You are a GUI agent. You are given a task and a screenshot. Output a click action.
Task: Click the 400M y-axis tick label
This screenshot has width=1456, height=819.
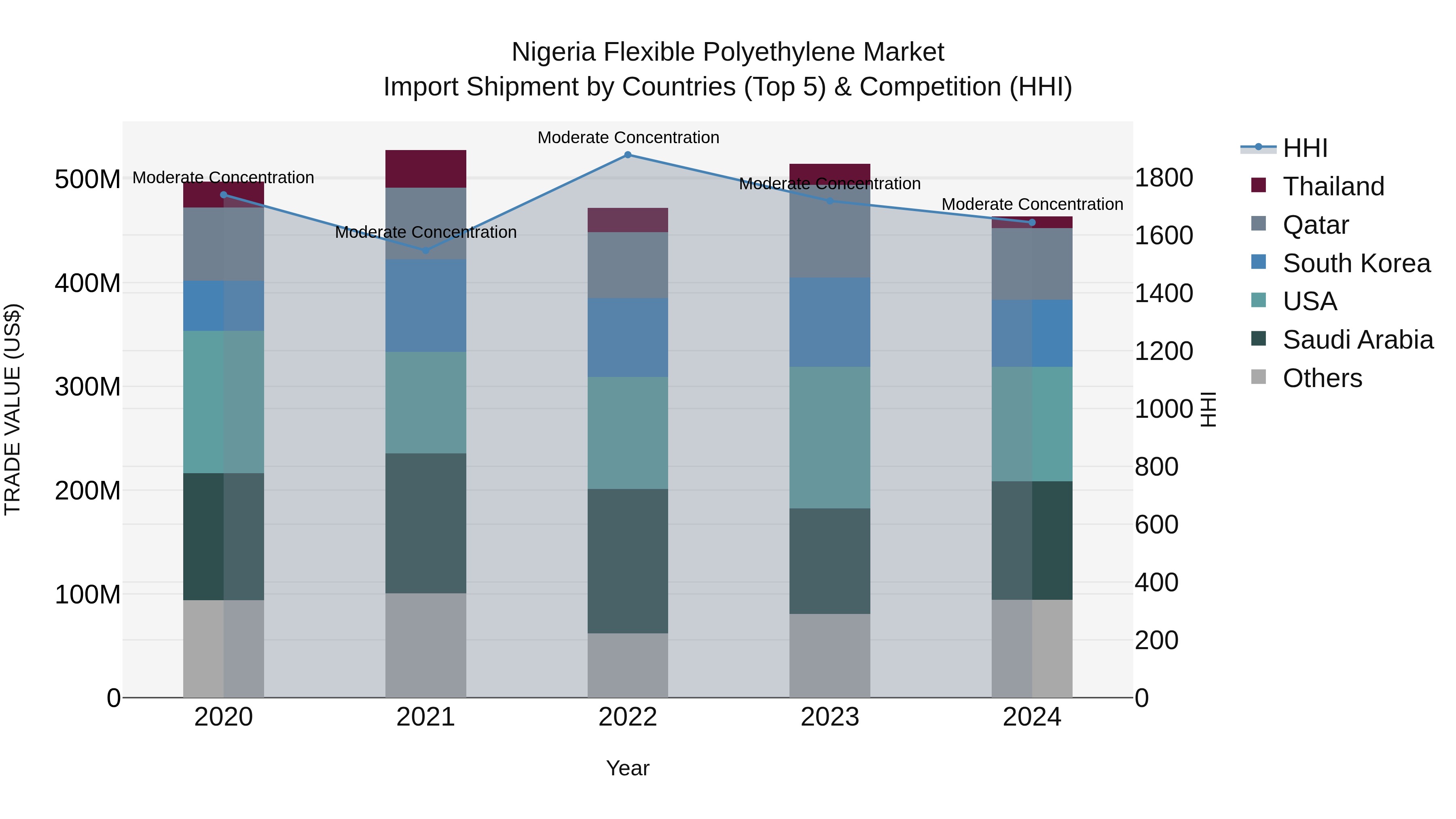[x=88, y=283]
